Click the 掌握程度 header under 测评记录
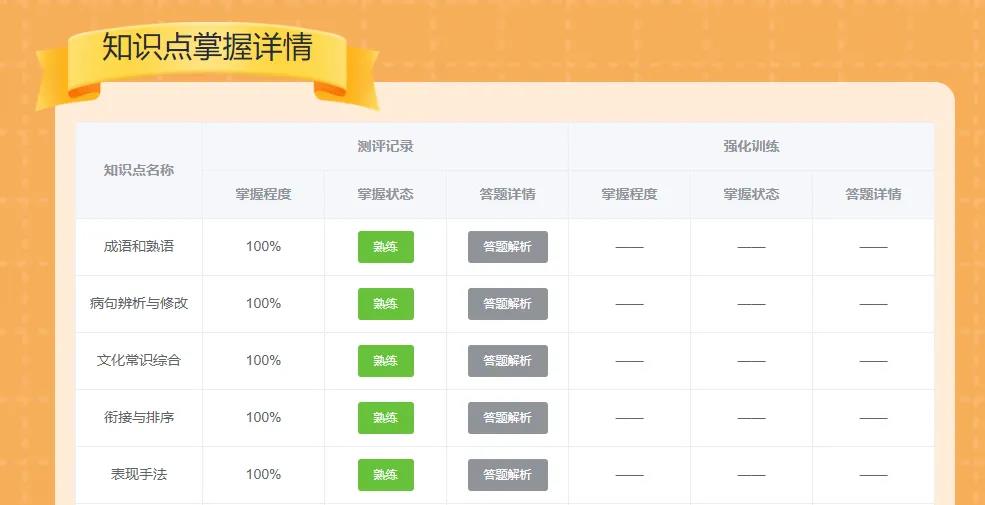Viewport: 985px width, 505px height. [263, 194]
